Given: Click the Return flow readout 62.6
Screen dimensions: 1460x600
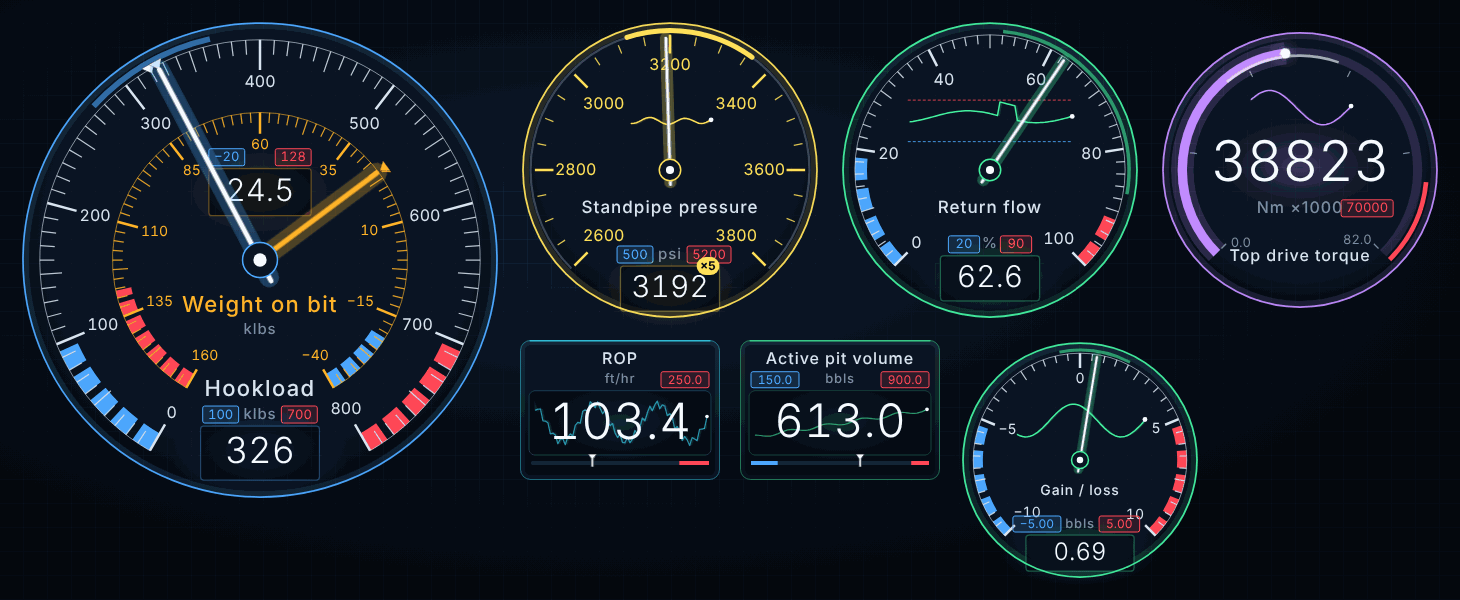Looking at the screenshot, I should coord(990,277).
